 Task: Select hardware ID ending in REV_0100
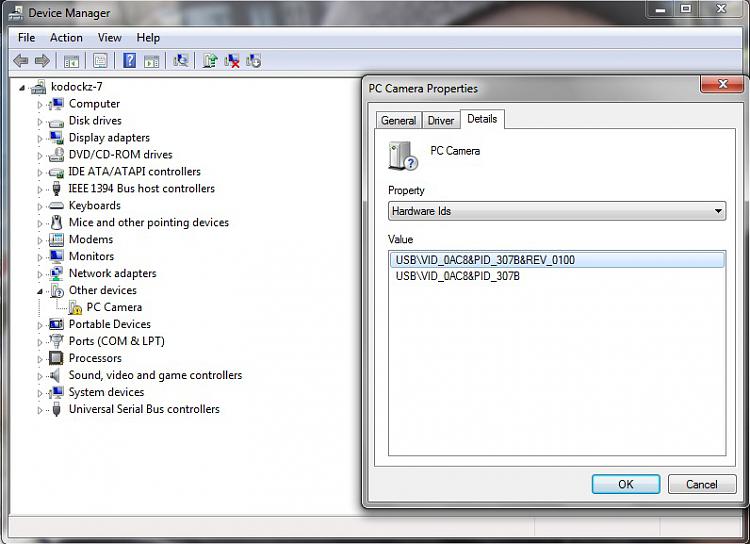pyautogui.click(x=557, y=260)
